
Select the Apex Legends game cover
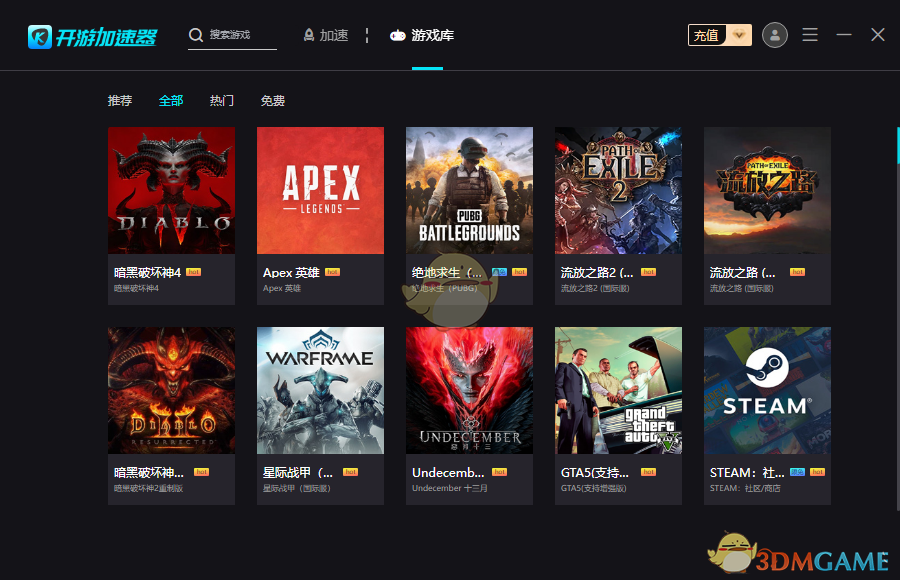coord(320,190)
